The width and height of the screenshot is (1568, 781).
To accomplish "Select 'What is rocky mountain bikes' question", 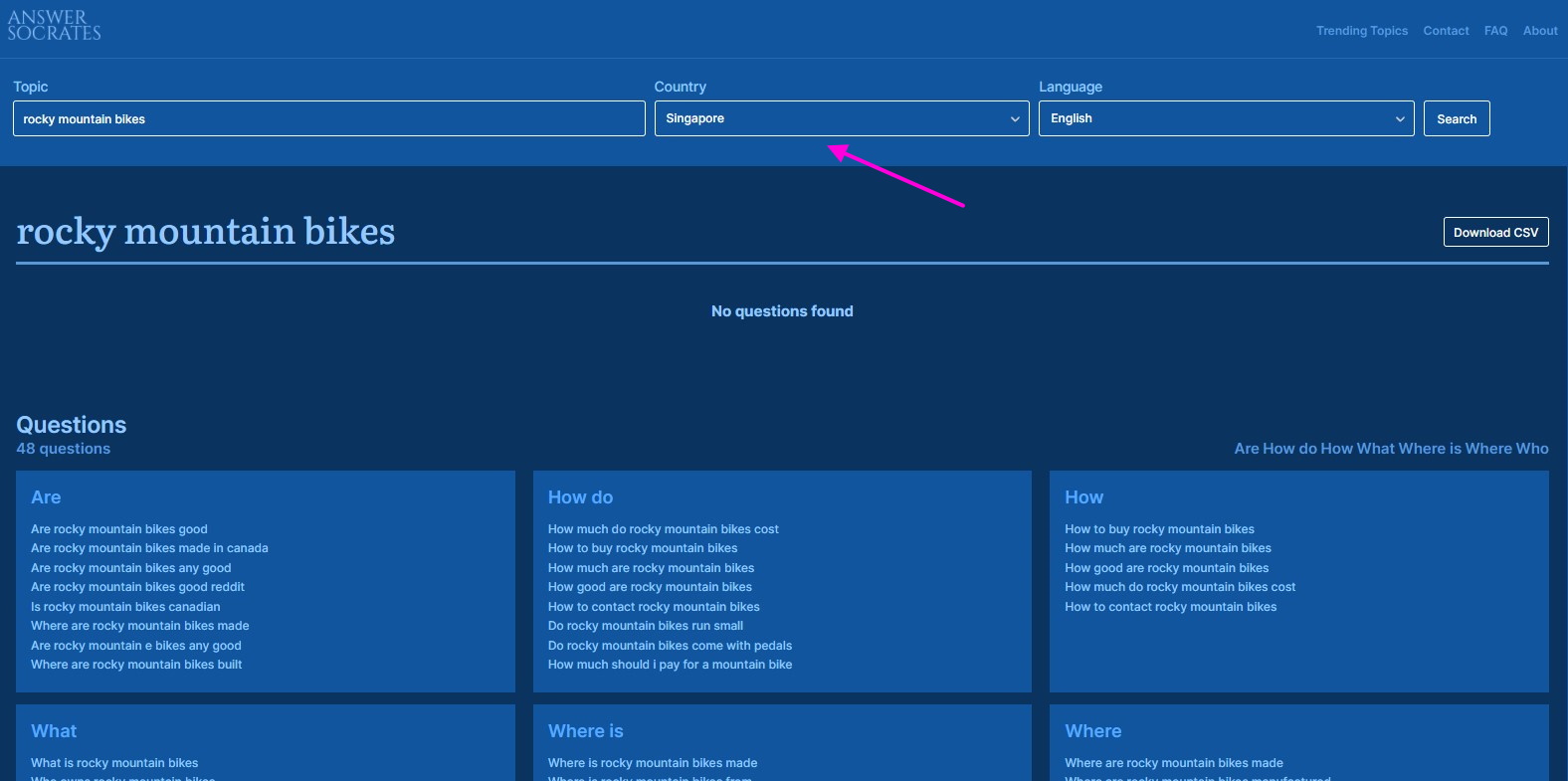I will [114, 763].
